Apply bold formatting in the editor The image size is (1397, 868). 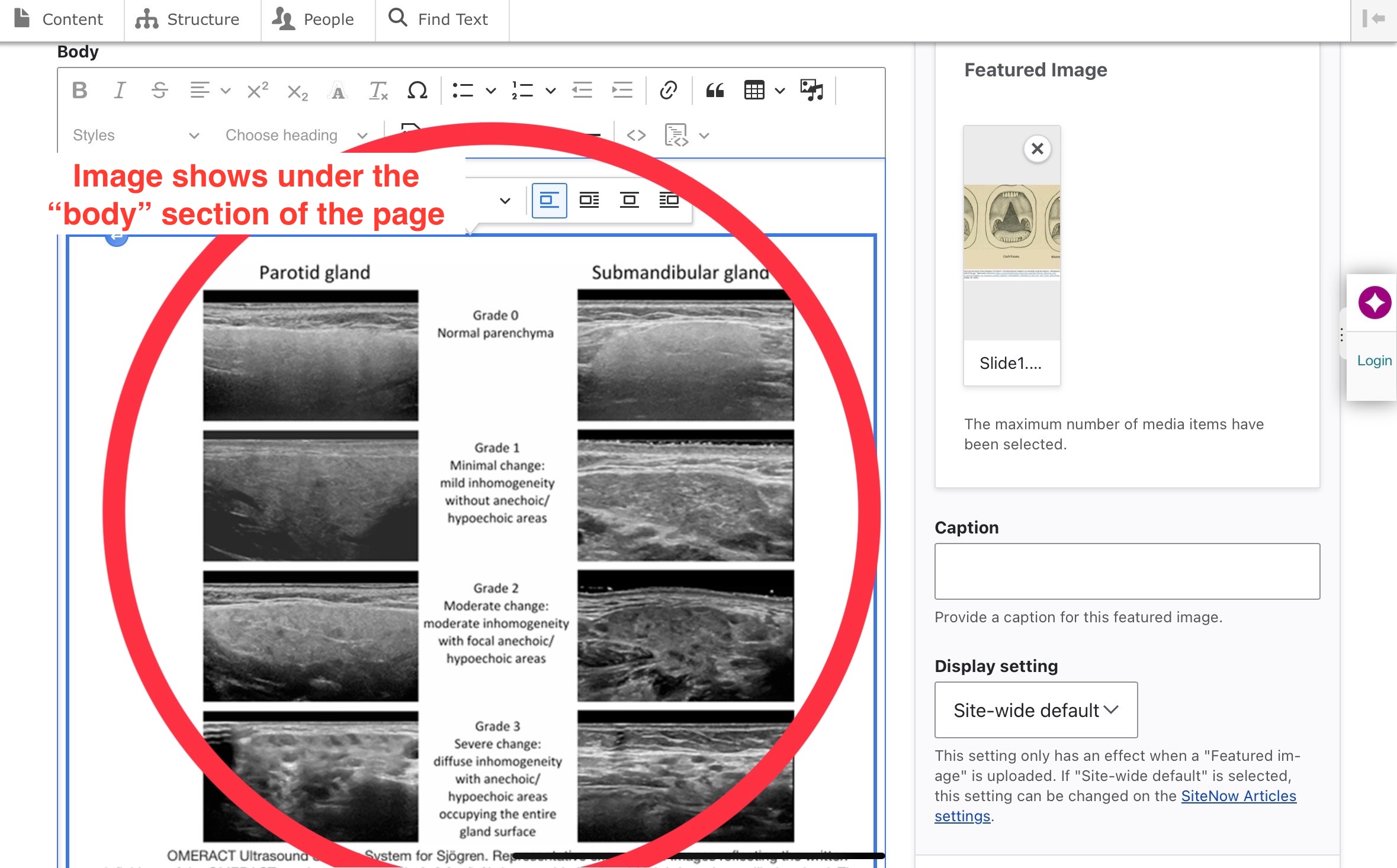(79, 90)
